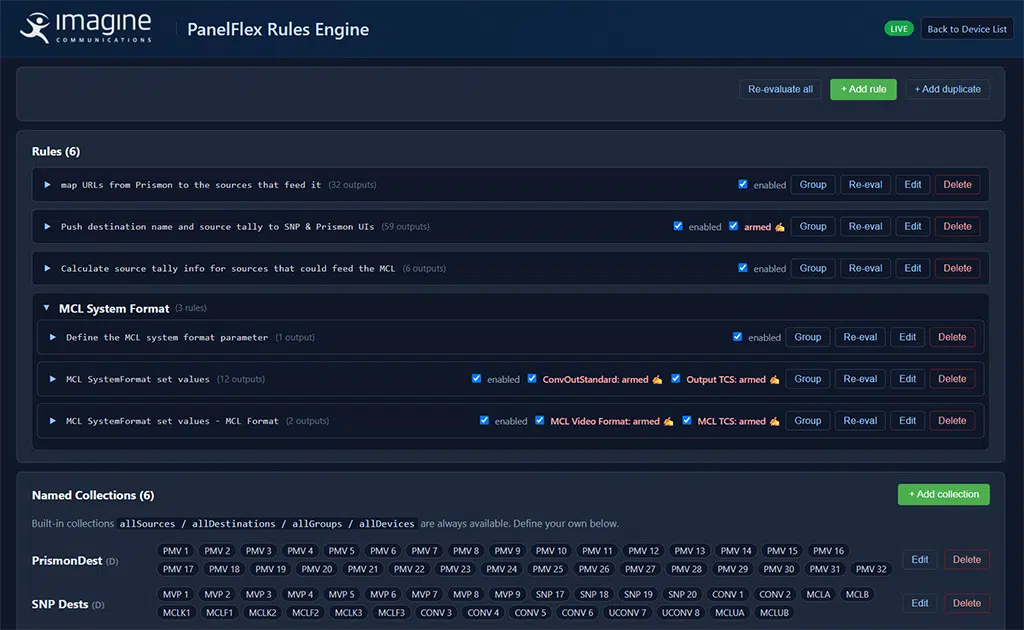Uncheck Output TCS armed checkbox
The width and height of the screenshot is (1024, 630).
(x=676, y=379)
